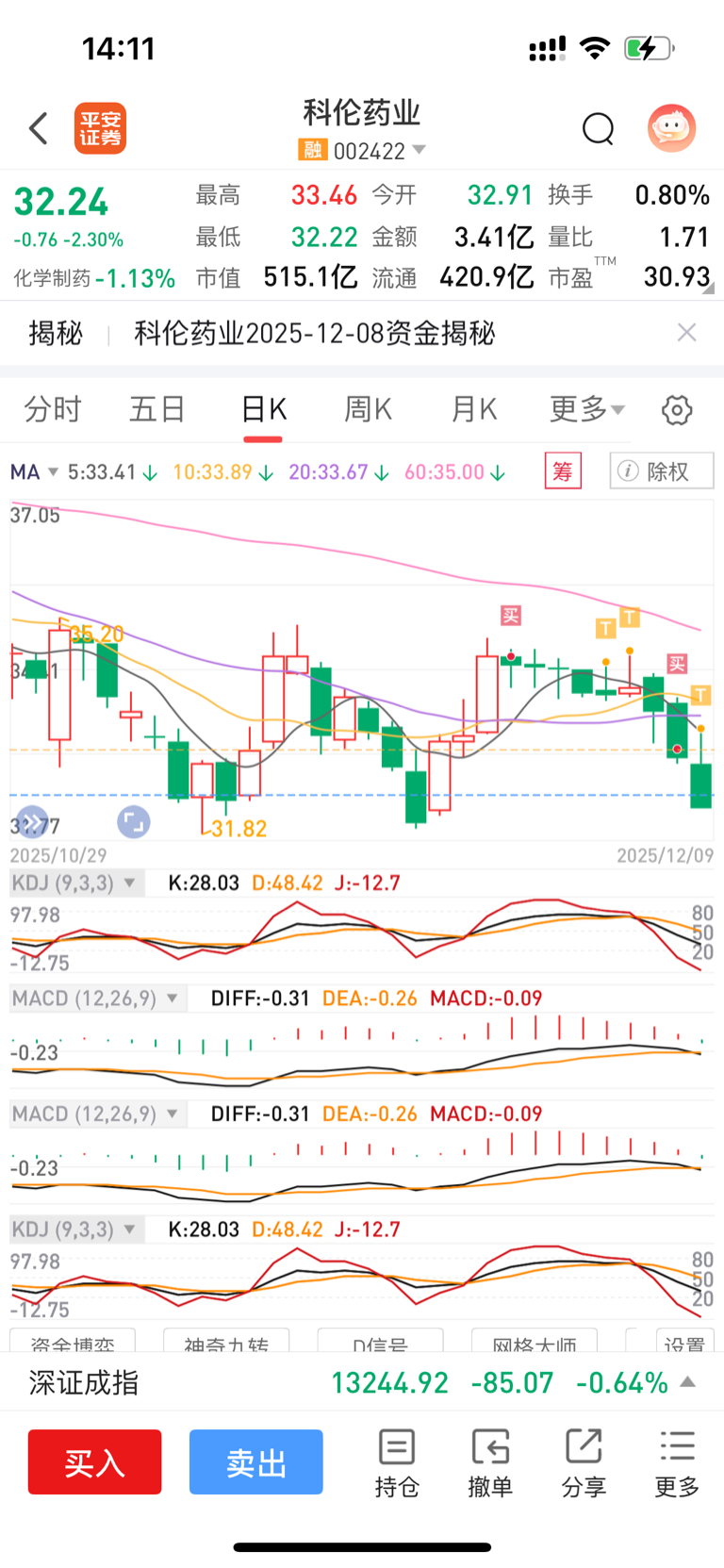Screen dimensions: 724x1568
Task: Tap the 筹 chip distribution icon
Action: point(563,470)
